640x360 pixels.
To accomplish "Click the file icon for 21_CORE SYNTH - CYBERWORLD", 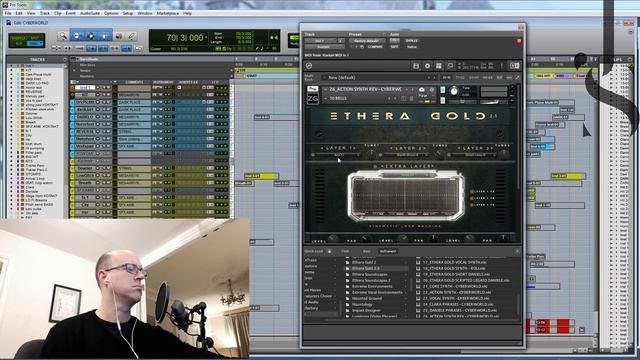I will coord(418,287).
